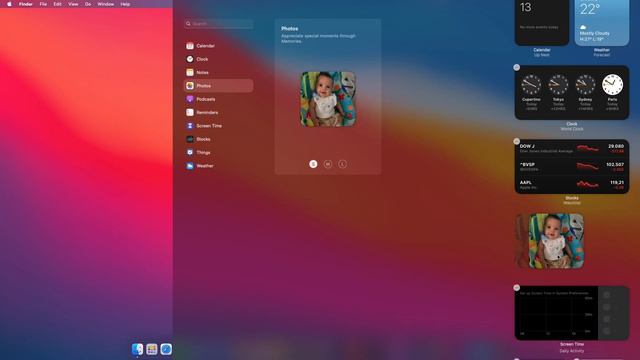Image resolution: width=640 pixels, height=360 pixels.
Task: Click the Sydney clock face
Action: tap(585, 85)
